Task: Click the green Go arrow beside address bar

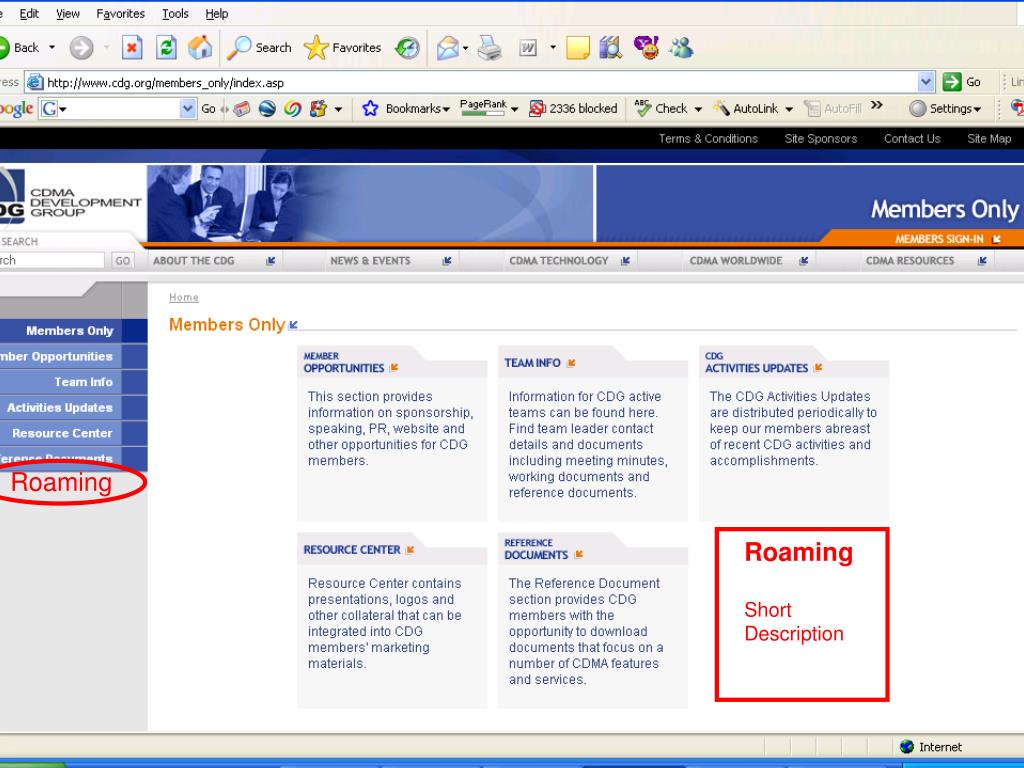Action: click(x=952, y=82)
